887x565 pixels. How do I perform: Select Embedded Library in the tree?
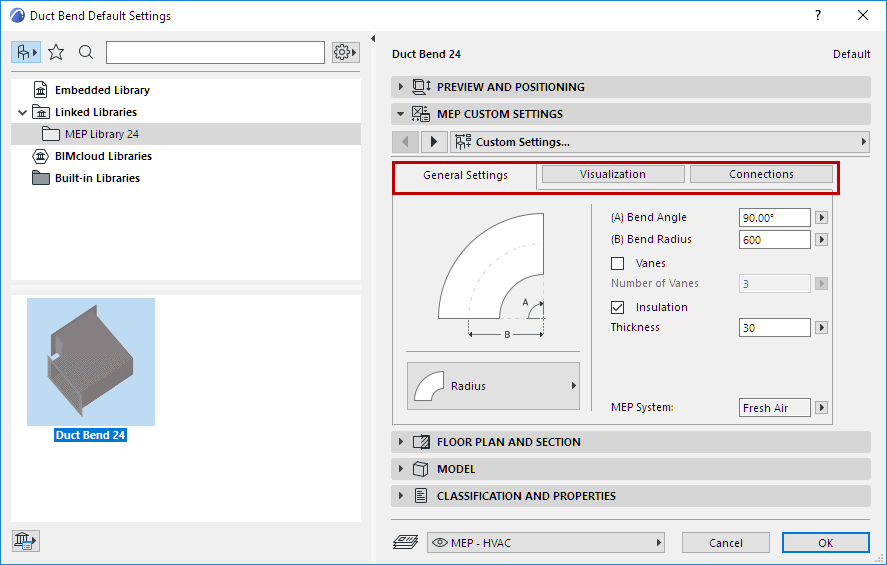tap(102, 90)
